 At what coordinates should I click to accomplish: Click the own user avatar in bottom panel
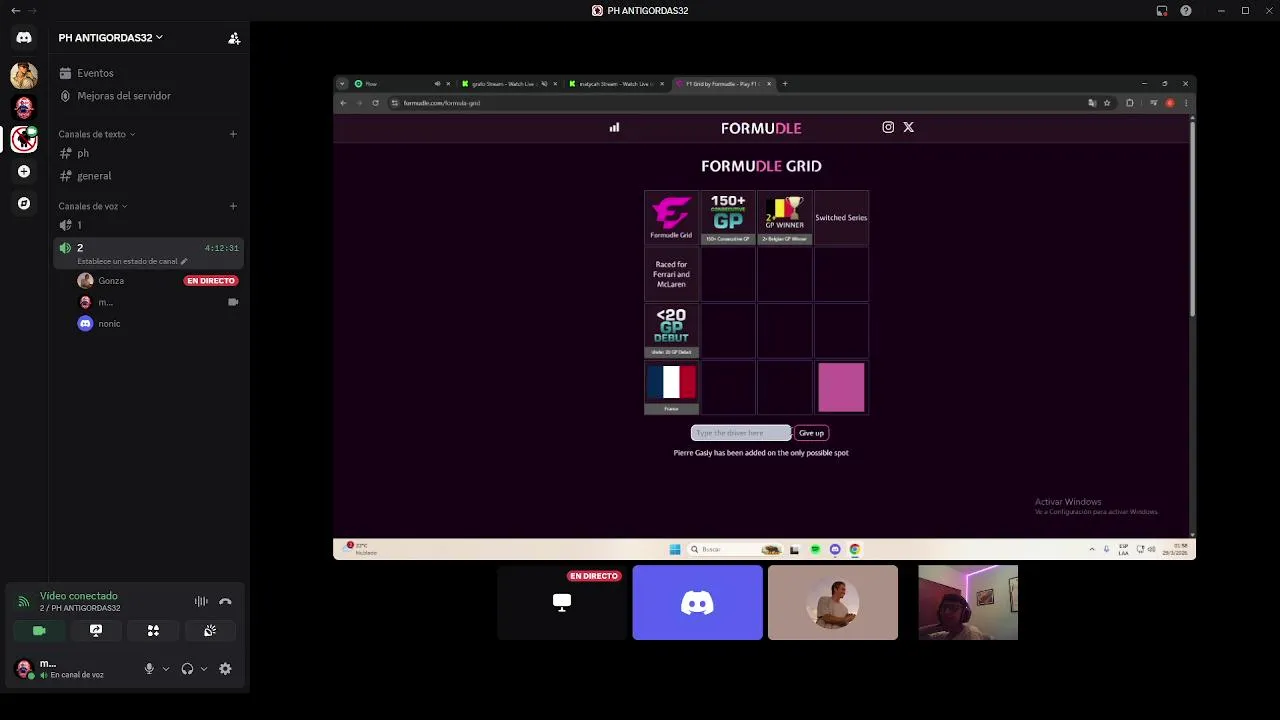tap(24, 669)
